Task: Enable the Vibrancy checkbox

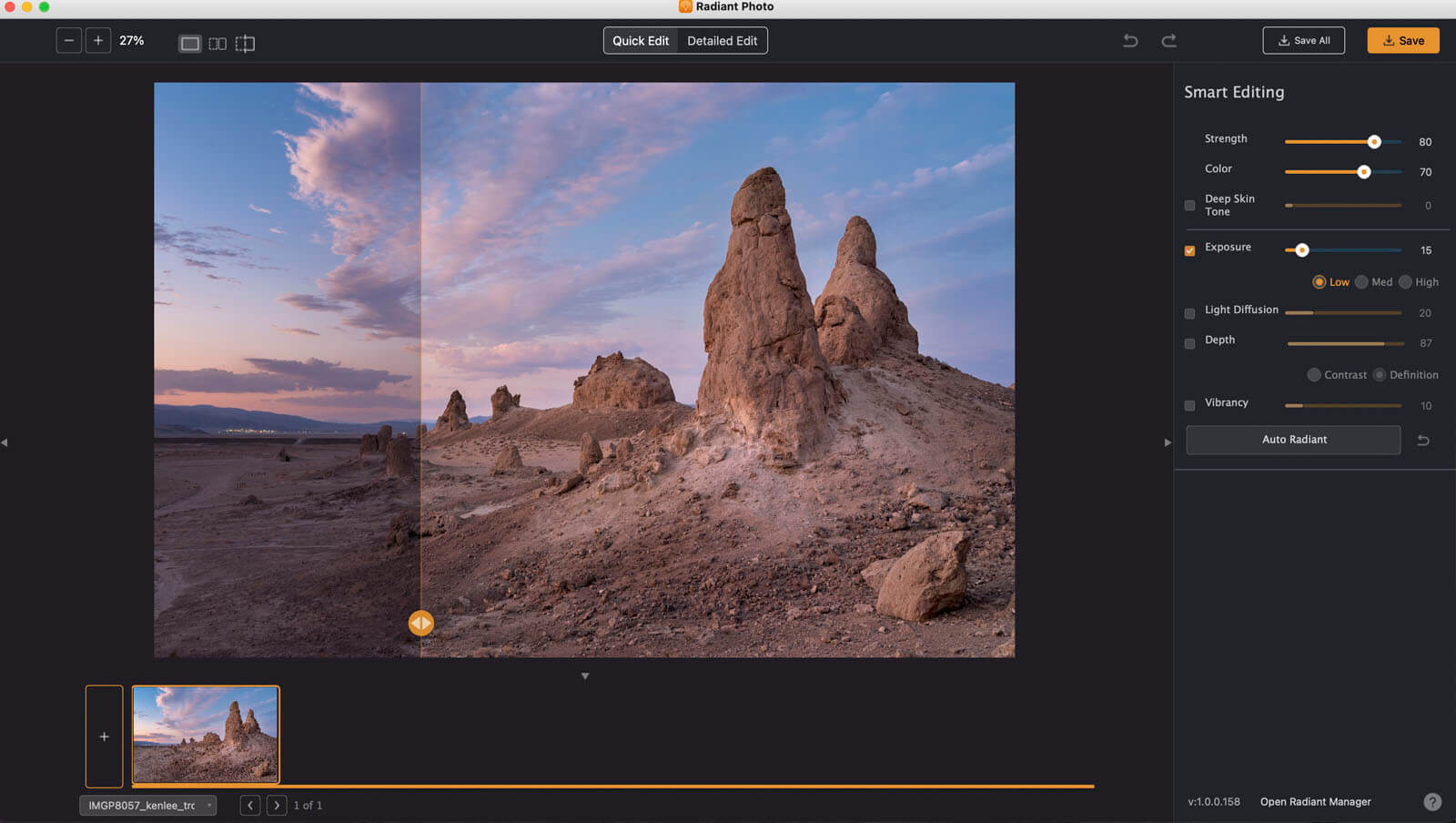Action: 1189,405
